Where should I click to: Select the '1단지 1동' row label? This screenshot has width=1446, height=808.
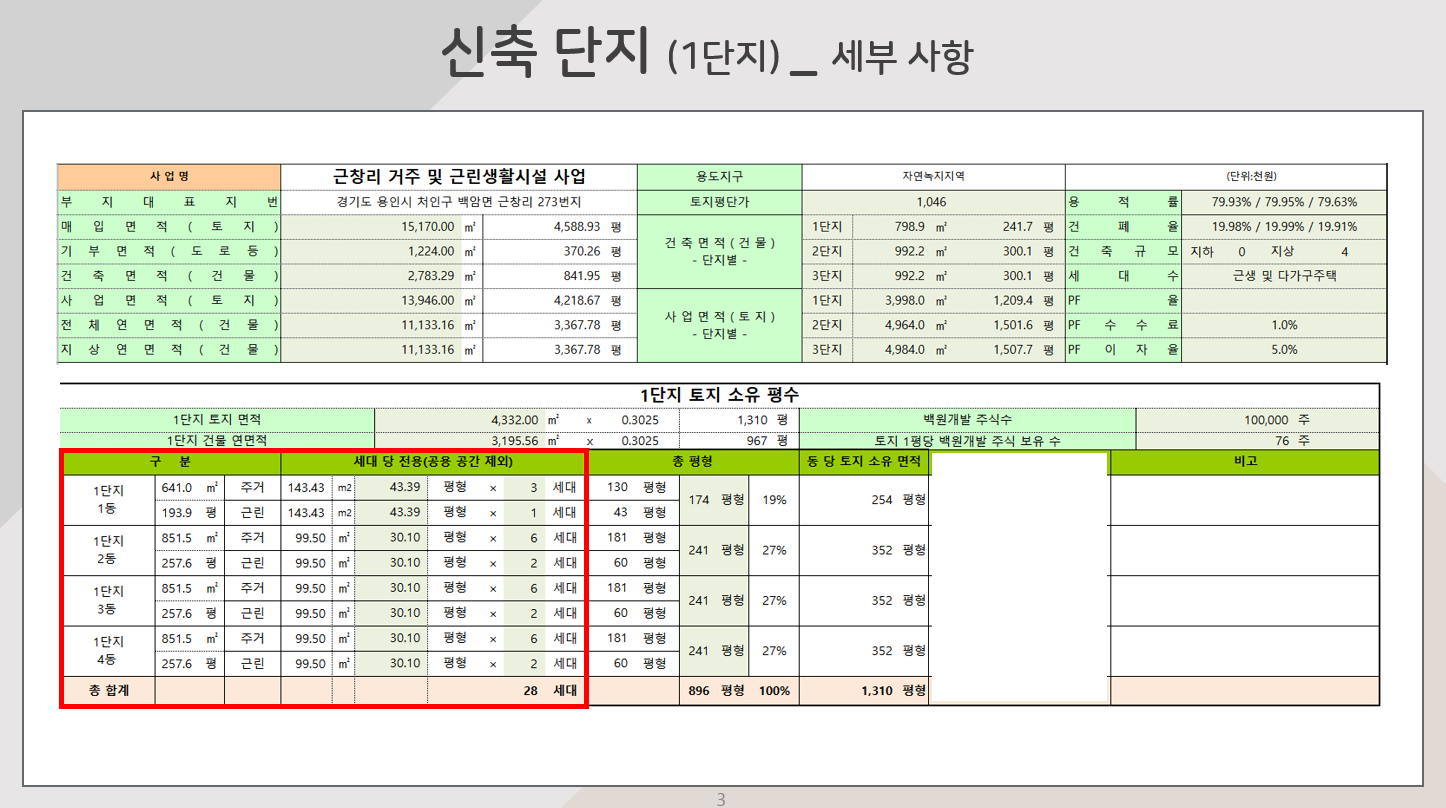(x=107, y=500)
